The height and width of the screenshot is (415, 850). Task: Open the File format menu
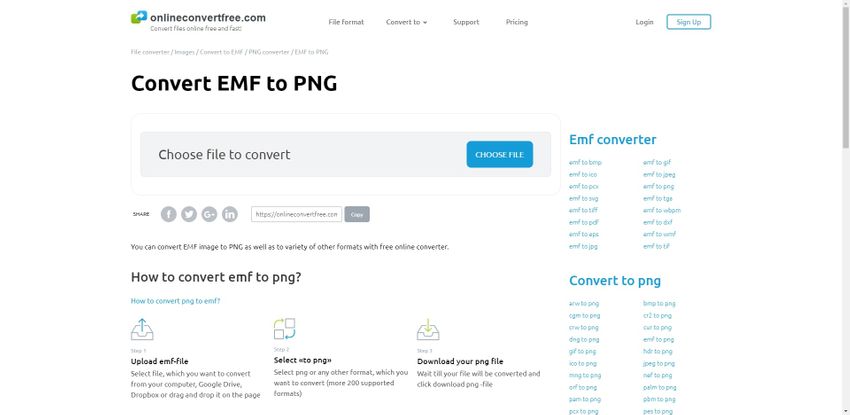click(x=346, y=22)
